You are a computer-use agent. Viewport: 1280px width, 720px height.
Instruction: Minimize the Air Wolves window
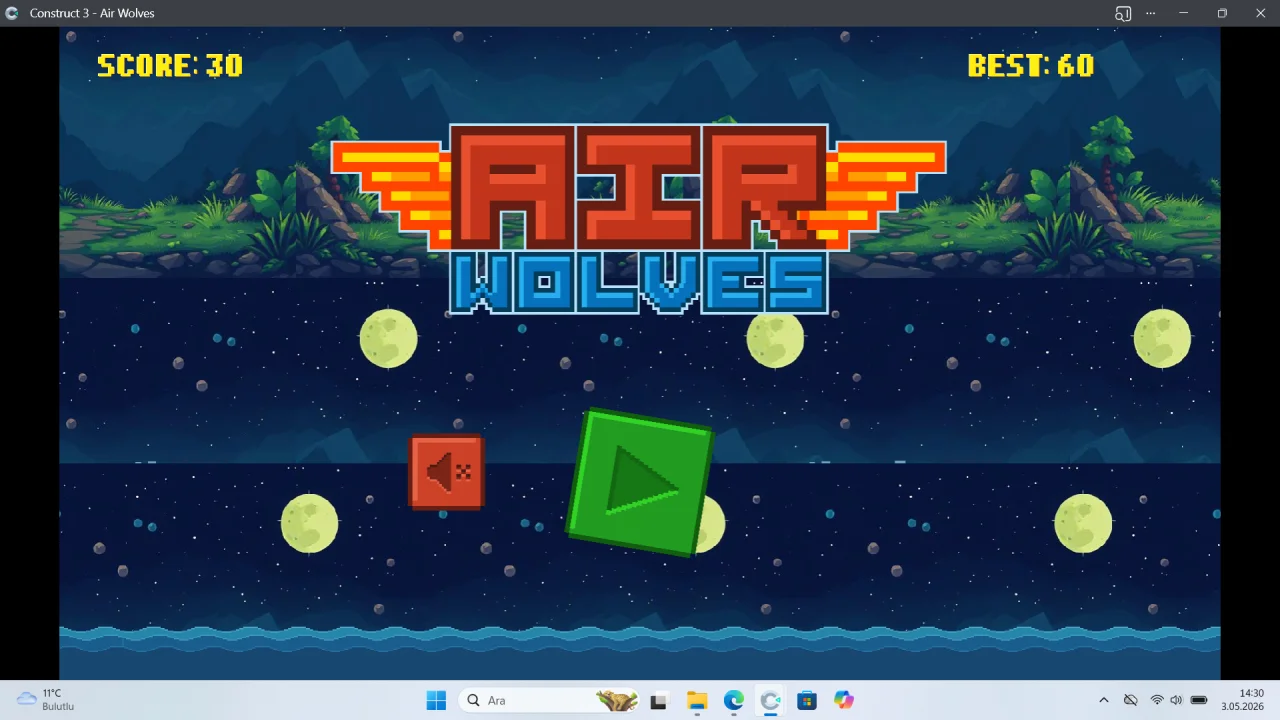coord(1183,13)
